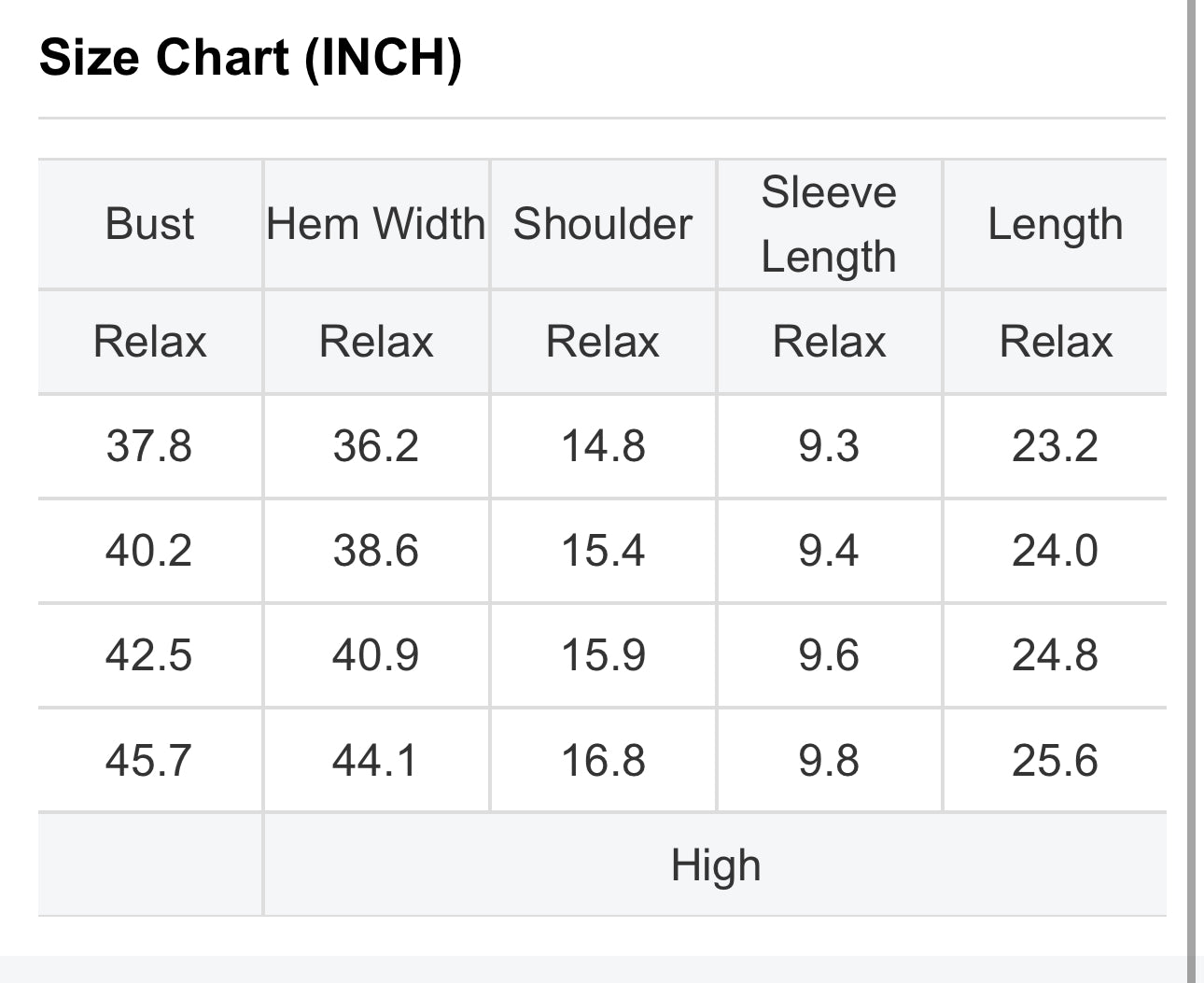Click the Sleeve Length column header
1204x983 pixels.
click(x=829, y=224)
